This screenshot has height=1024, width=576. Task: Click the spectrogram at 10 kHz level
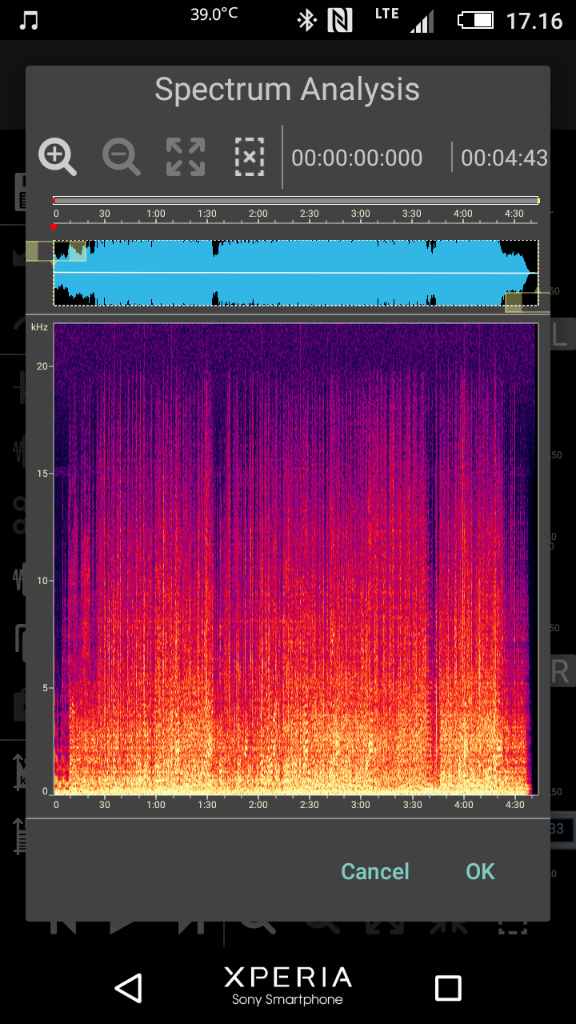point(295,580)
